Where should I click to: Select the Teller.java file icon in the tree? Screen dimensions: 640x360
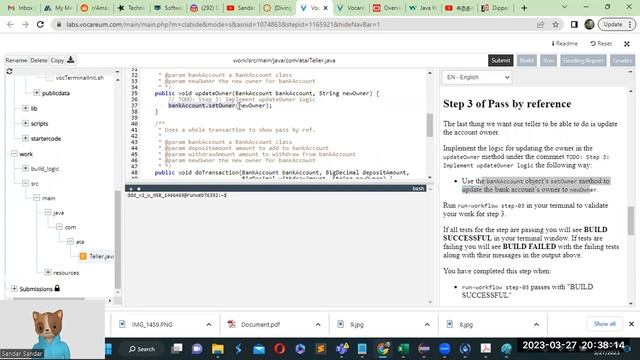point(83,256)
